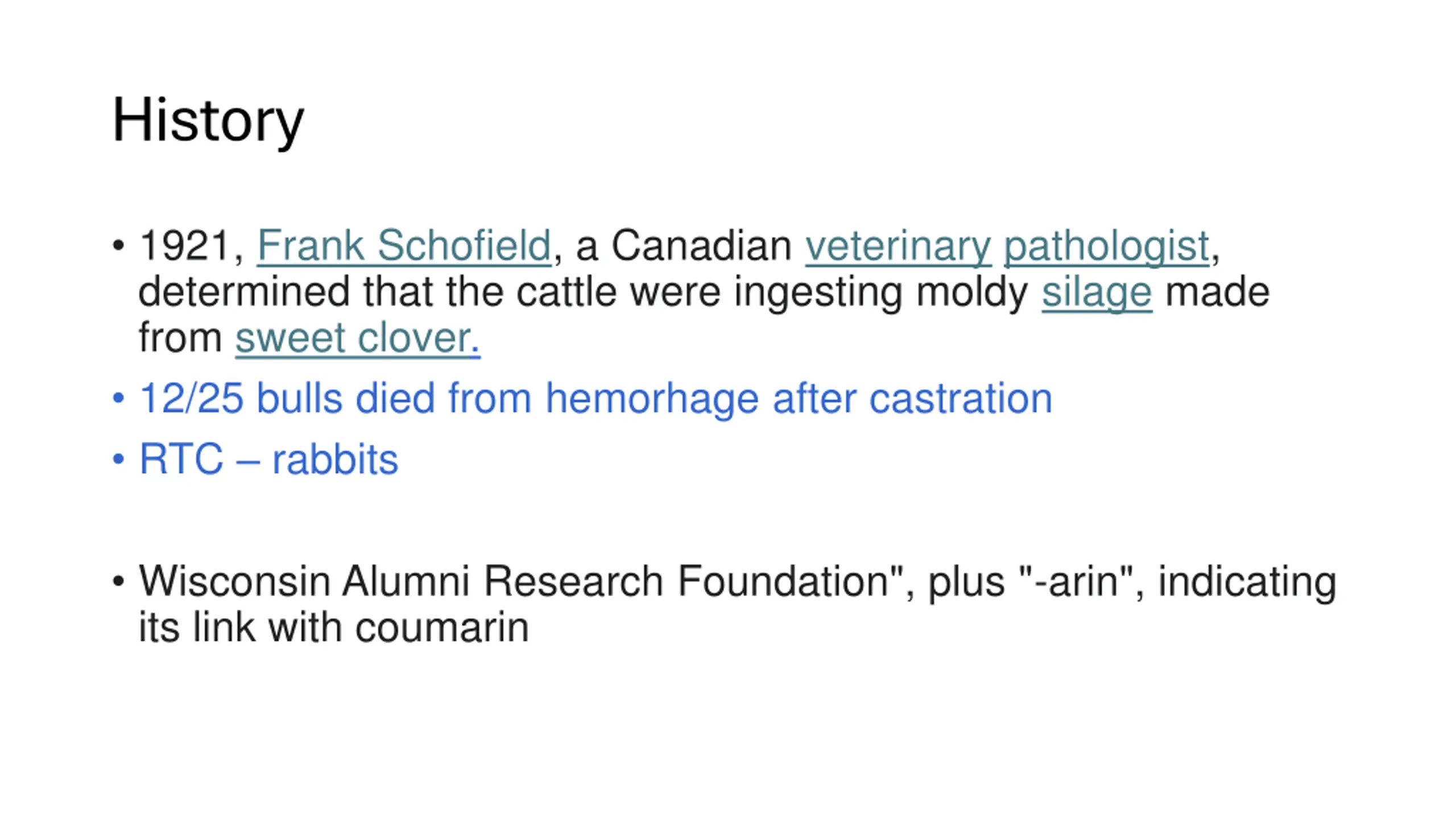Screen dimensions: 1456x819
Task: Click the blue word rabbits
Action: pyautogui.click(x=335, y=460)
